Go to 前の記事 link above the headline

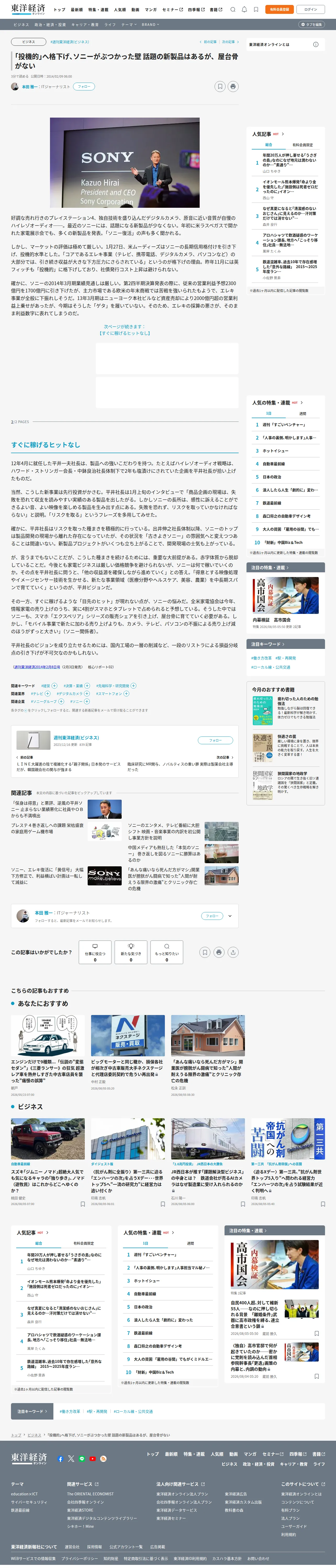pos(209,42)
